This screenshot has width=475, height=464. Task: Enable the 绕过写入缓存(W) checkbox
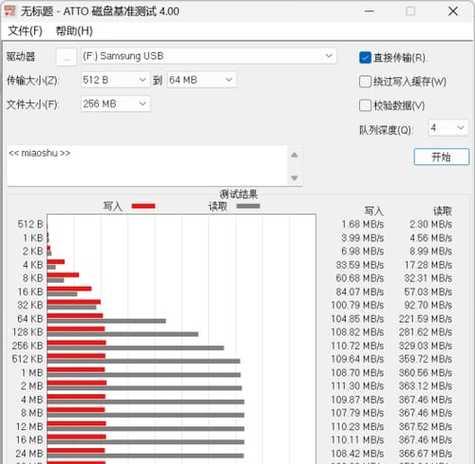pyautogui.click(x=365, y=82)
